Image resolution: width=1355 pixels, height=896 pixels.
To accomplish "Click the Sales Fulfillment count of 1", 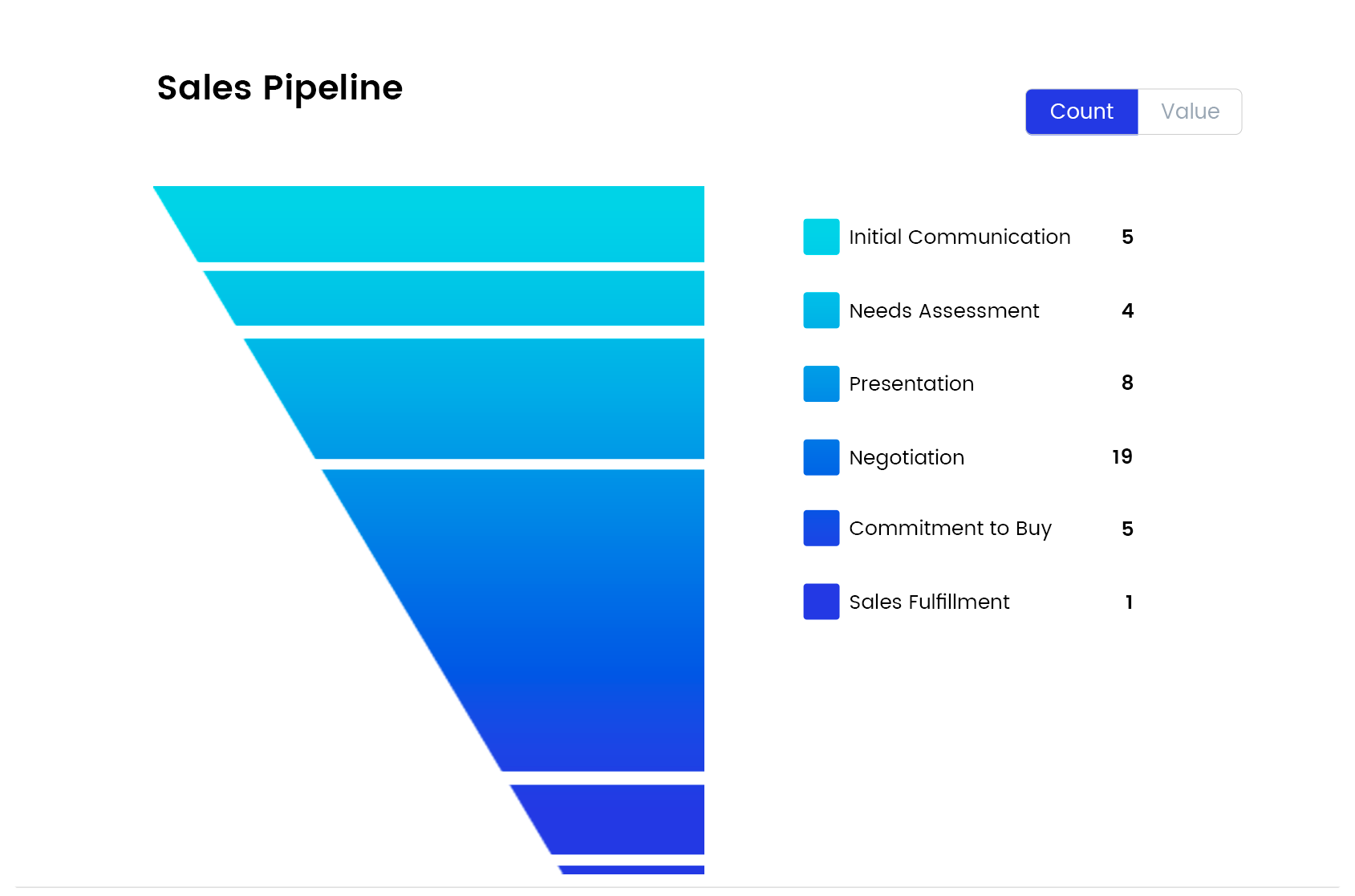I will (x=1129, y=602).
